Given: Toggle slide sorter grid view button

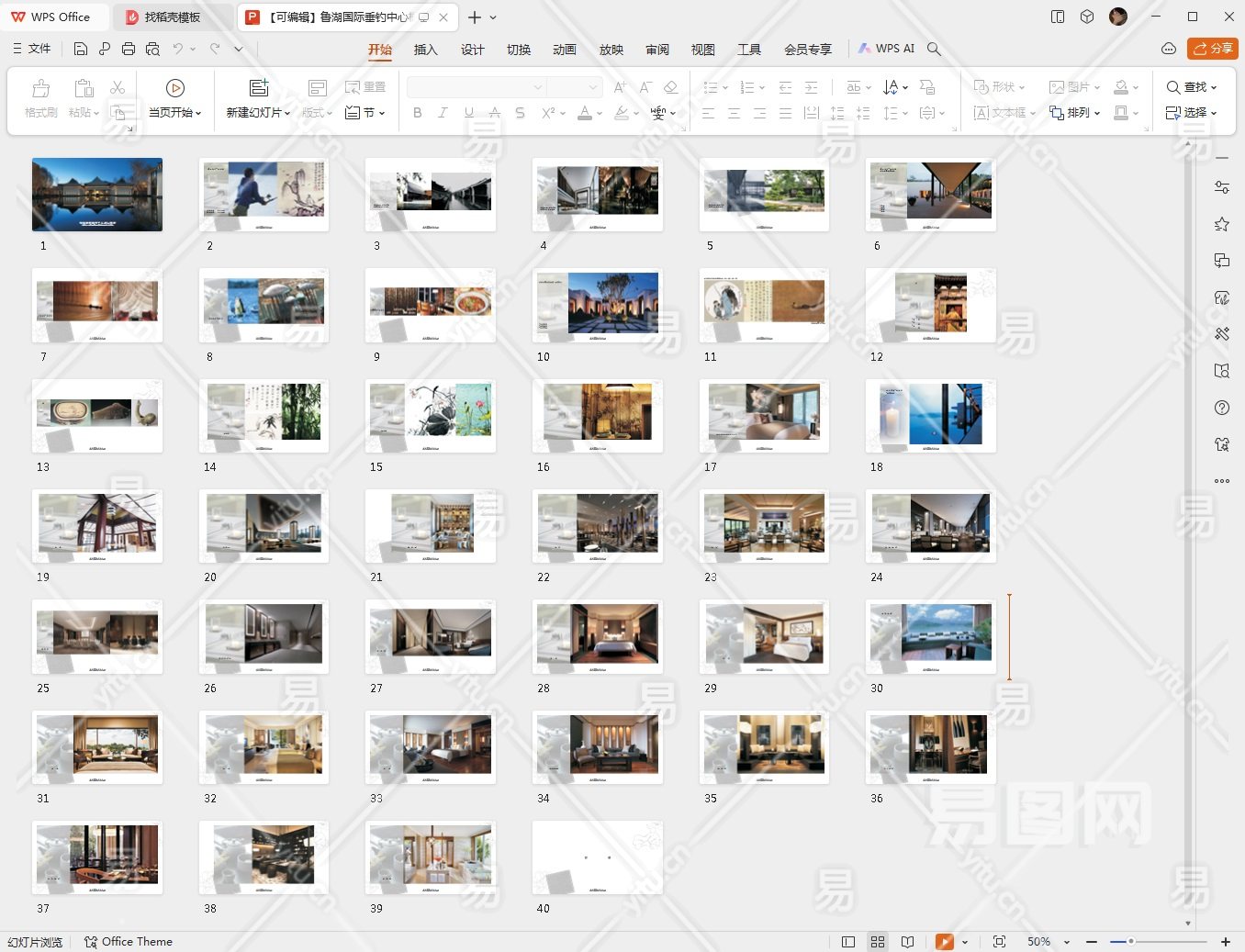Looking at the screenshot, I should point(878,942).
